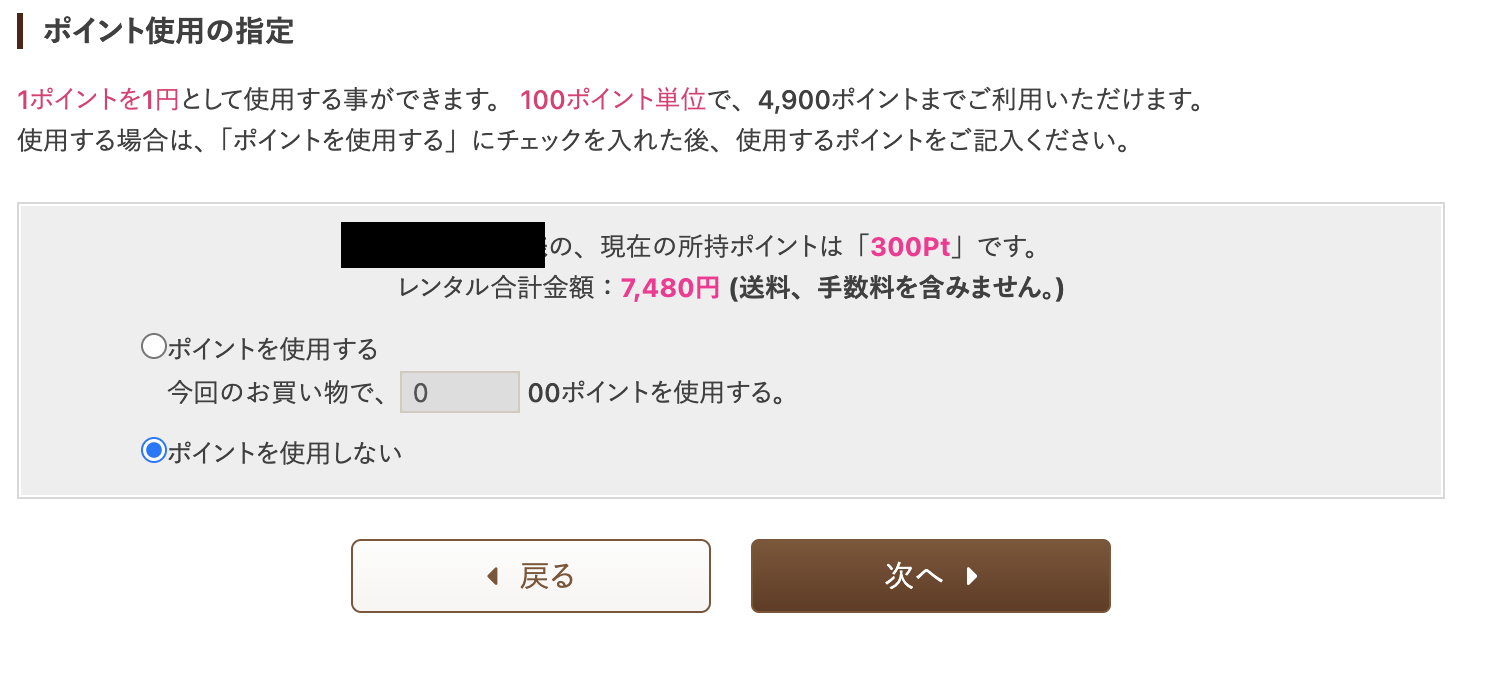The image size is (1510, 680).
Task: Select the 'ポイントを使用する' radio button
Action: click(154, 347)
